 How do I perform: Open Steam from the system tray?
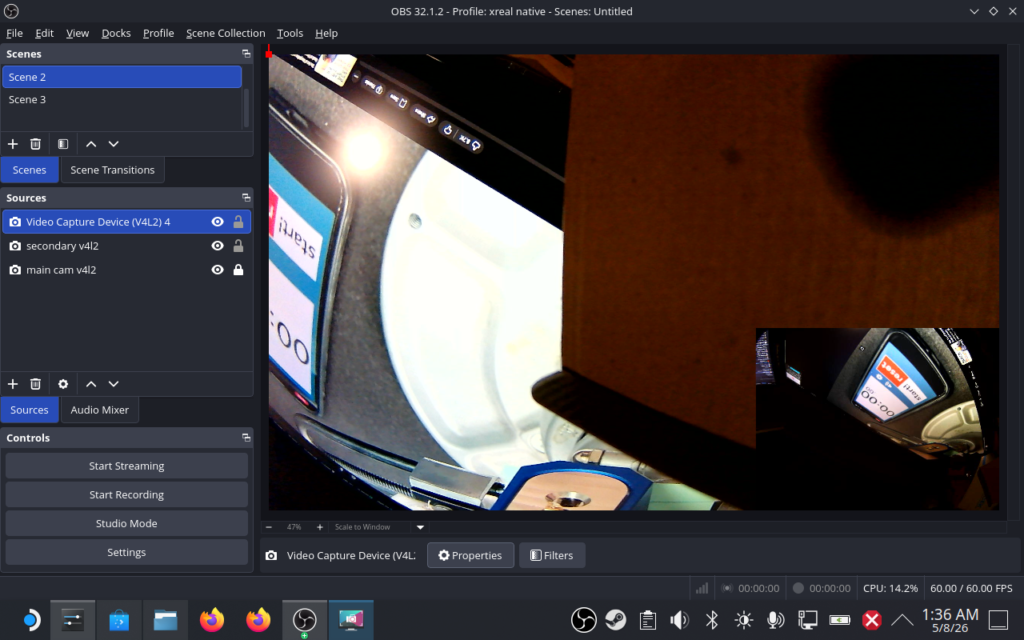[x=615, y=620]
